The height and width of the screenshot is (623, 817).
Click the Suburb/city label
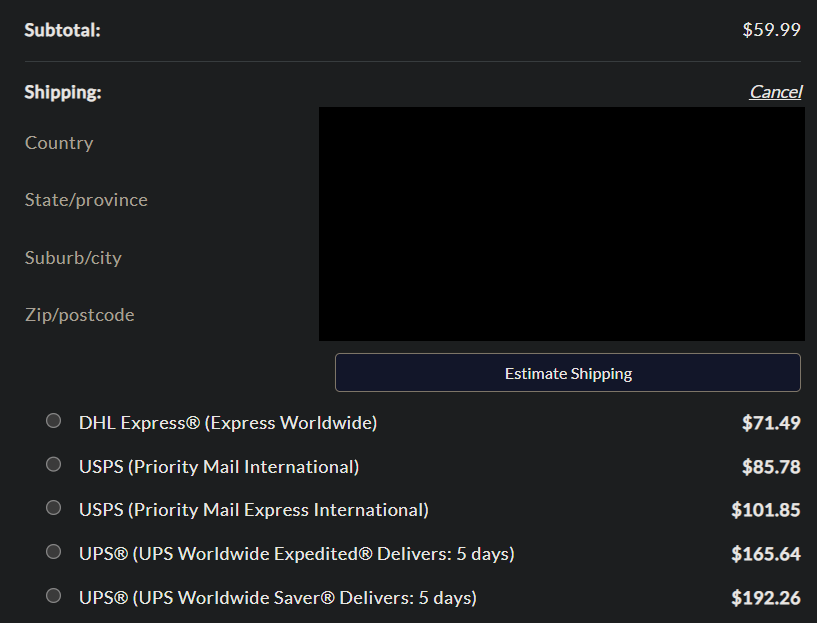(73, 258)
